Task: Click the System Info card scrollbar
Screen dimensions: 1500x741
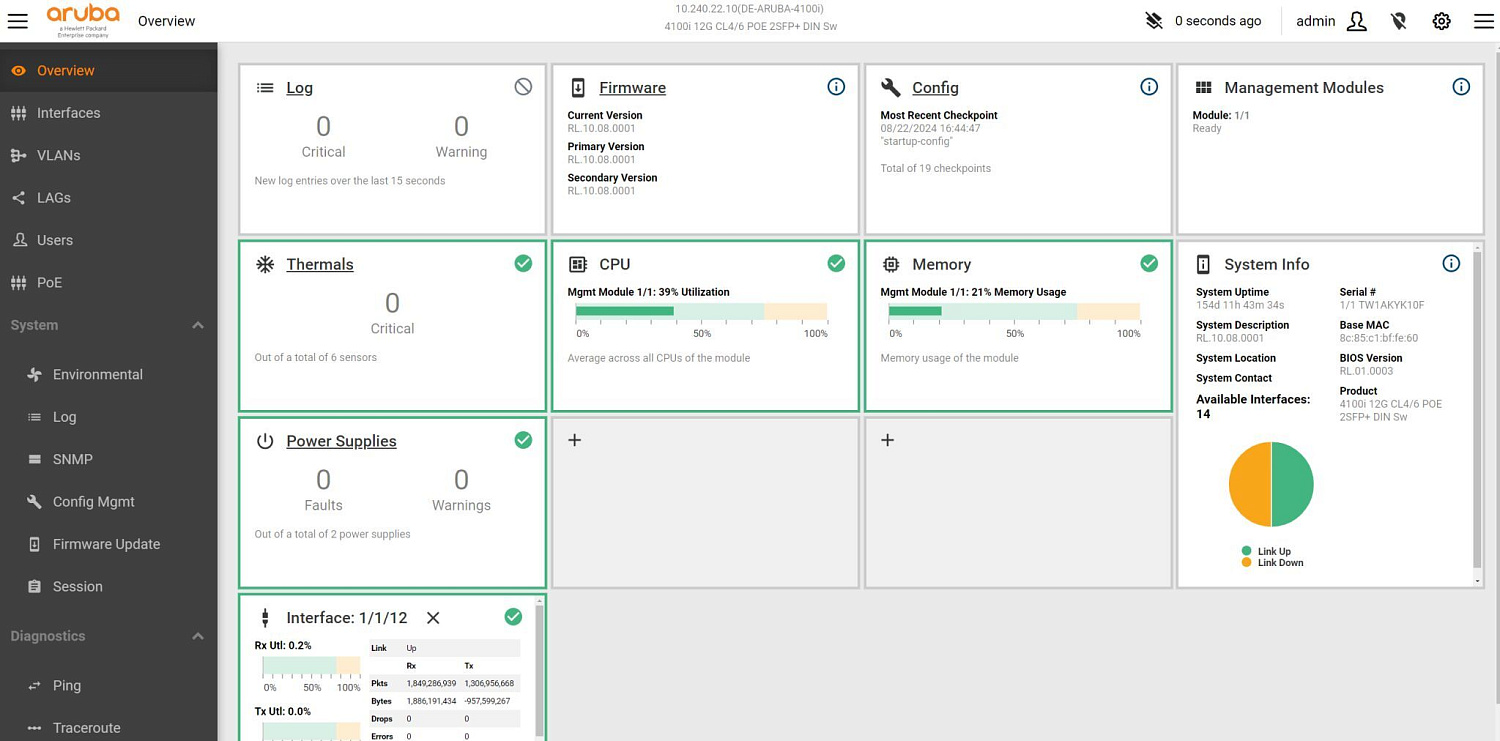Action: pyautogui.click(x=1478, y=410)
